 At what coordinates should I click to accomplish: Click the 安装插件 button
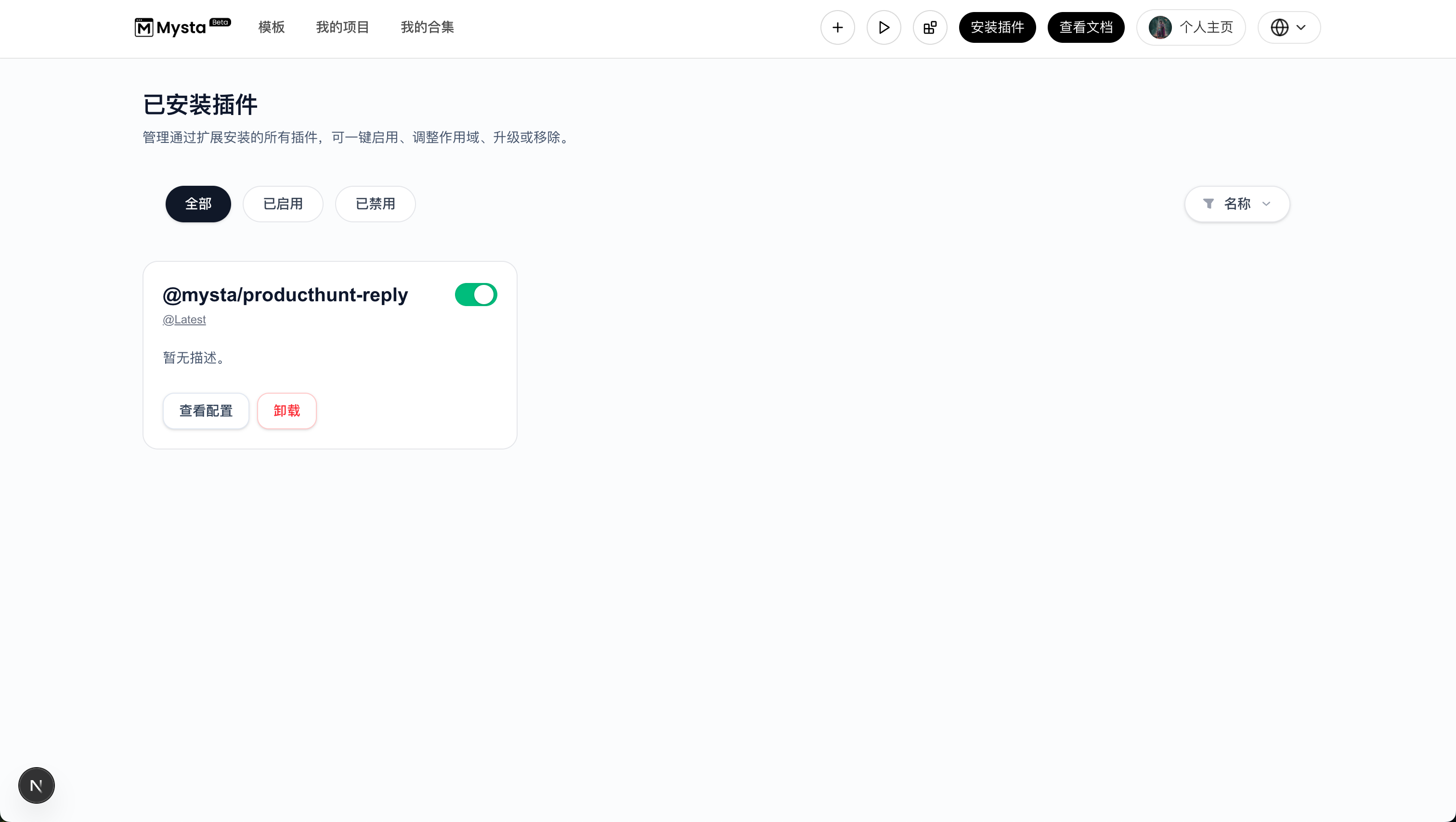[x=997, y=27]
